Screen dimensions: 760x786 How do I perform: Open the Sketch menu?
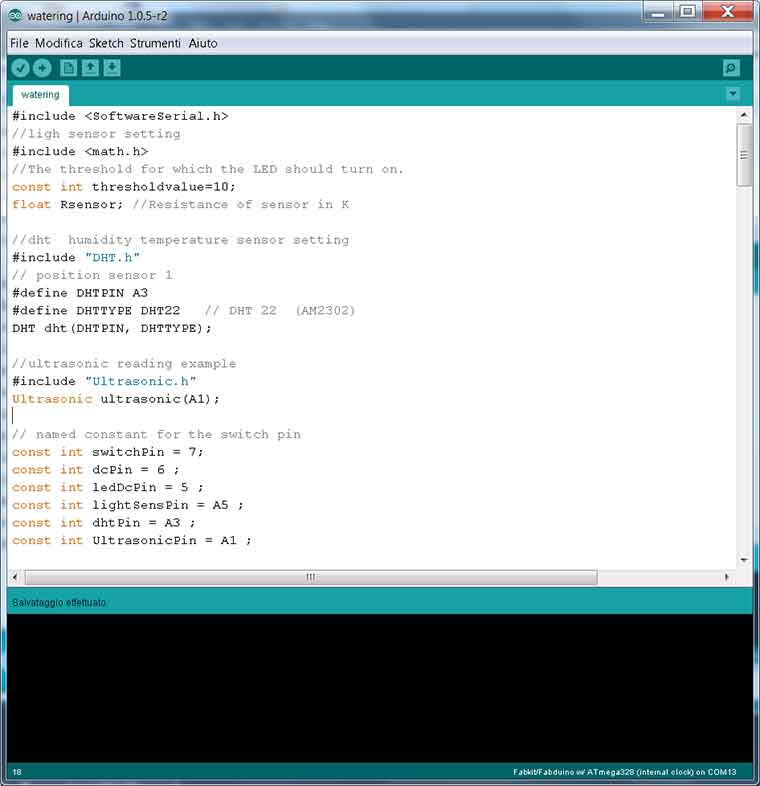(106, 43)
